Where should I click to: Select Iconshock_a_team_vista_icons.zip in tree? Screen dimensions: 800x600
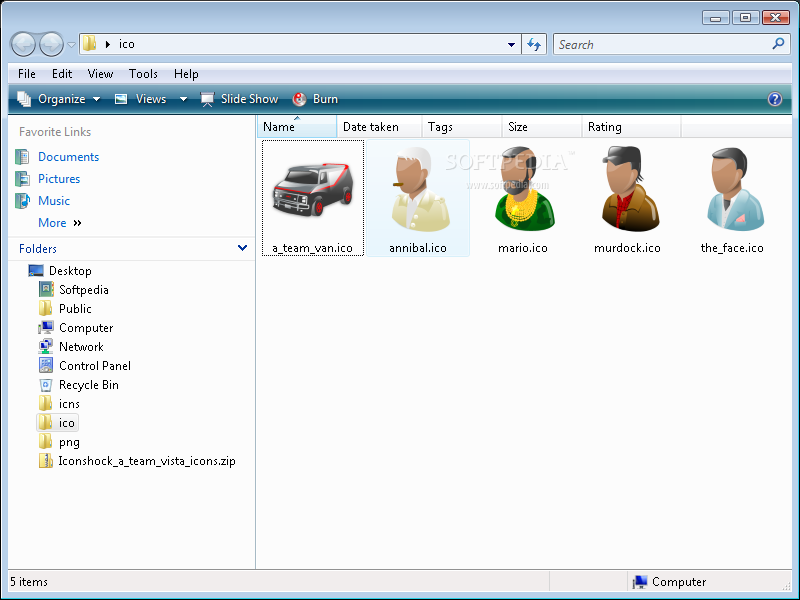pyautogui.click(x=147, y=461)
